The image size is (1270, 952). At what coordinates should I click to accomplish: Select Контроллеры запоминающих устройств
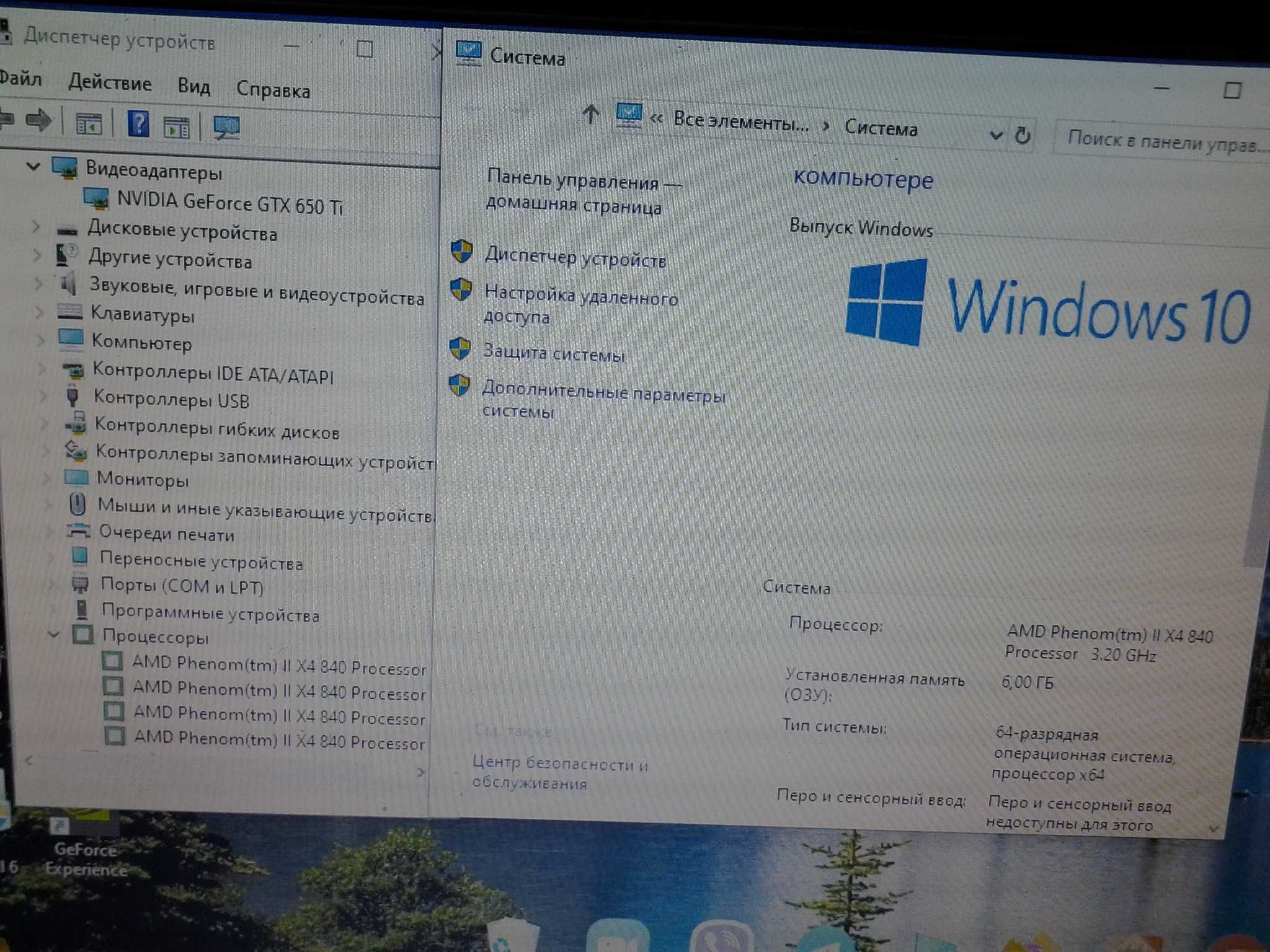(x=265, y=457)
